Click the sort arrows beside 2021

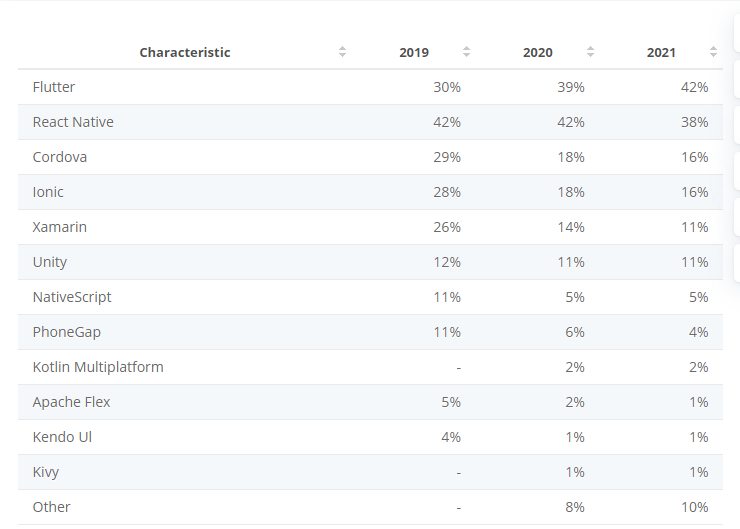[714, 52]
